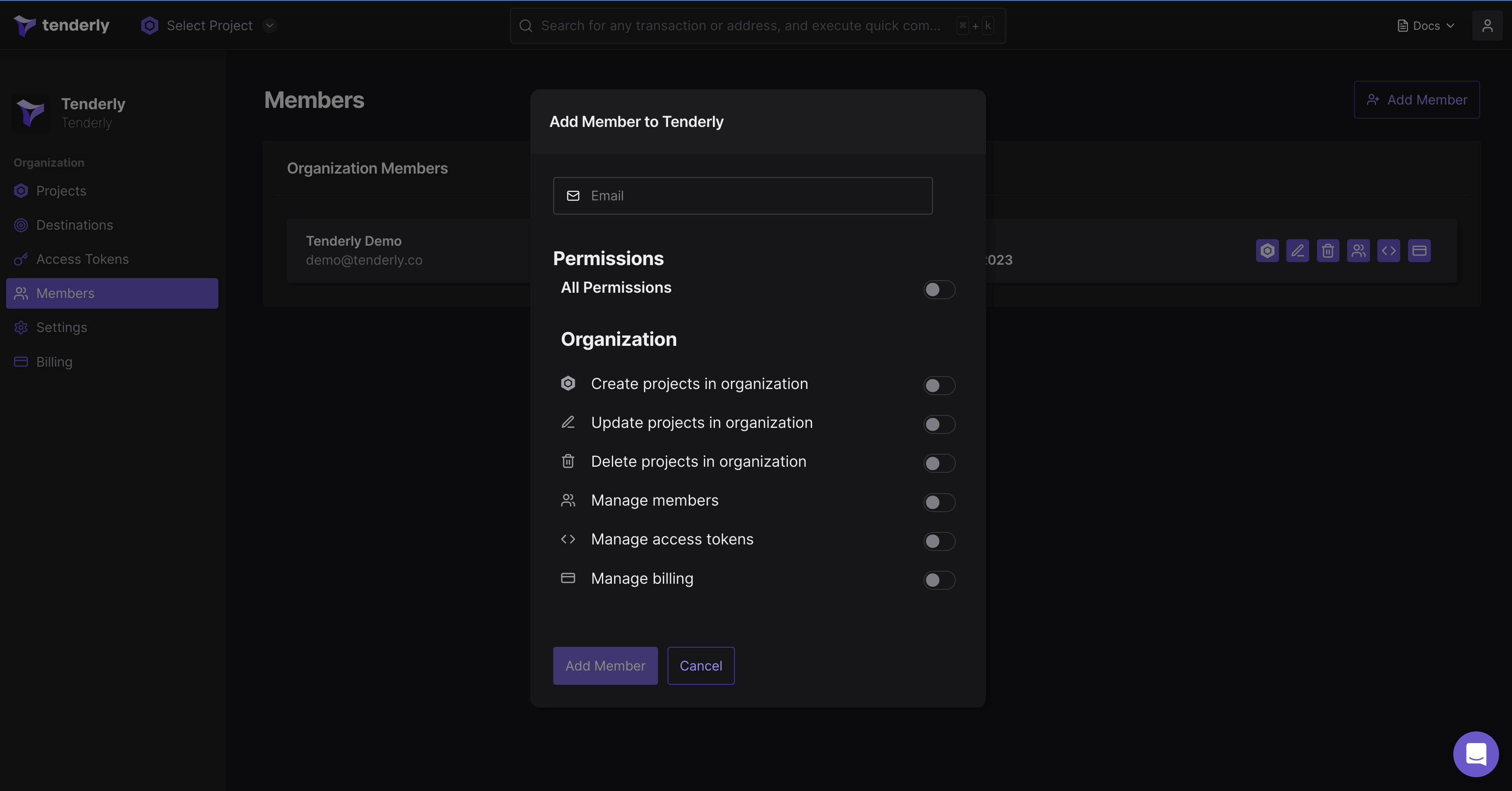Open the Docs dropdown menu
The height and width of the screenshot is (791, 1512).
(x=1426, y=25)
